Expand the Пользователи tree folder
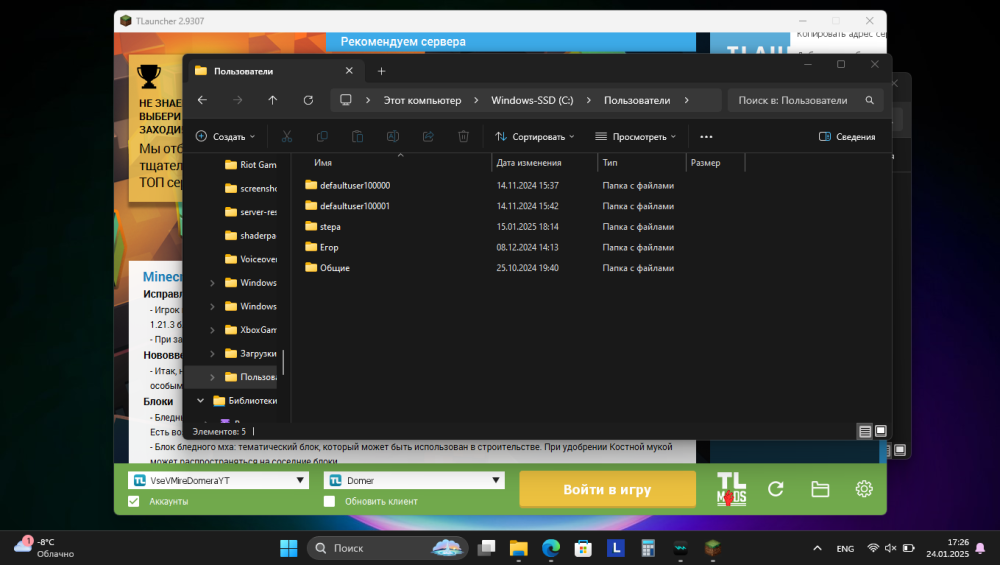Screen dimensions: 1000x565 (212, 377)
